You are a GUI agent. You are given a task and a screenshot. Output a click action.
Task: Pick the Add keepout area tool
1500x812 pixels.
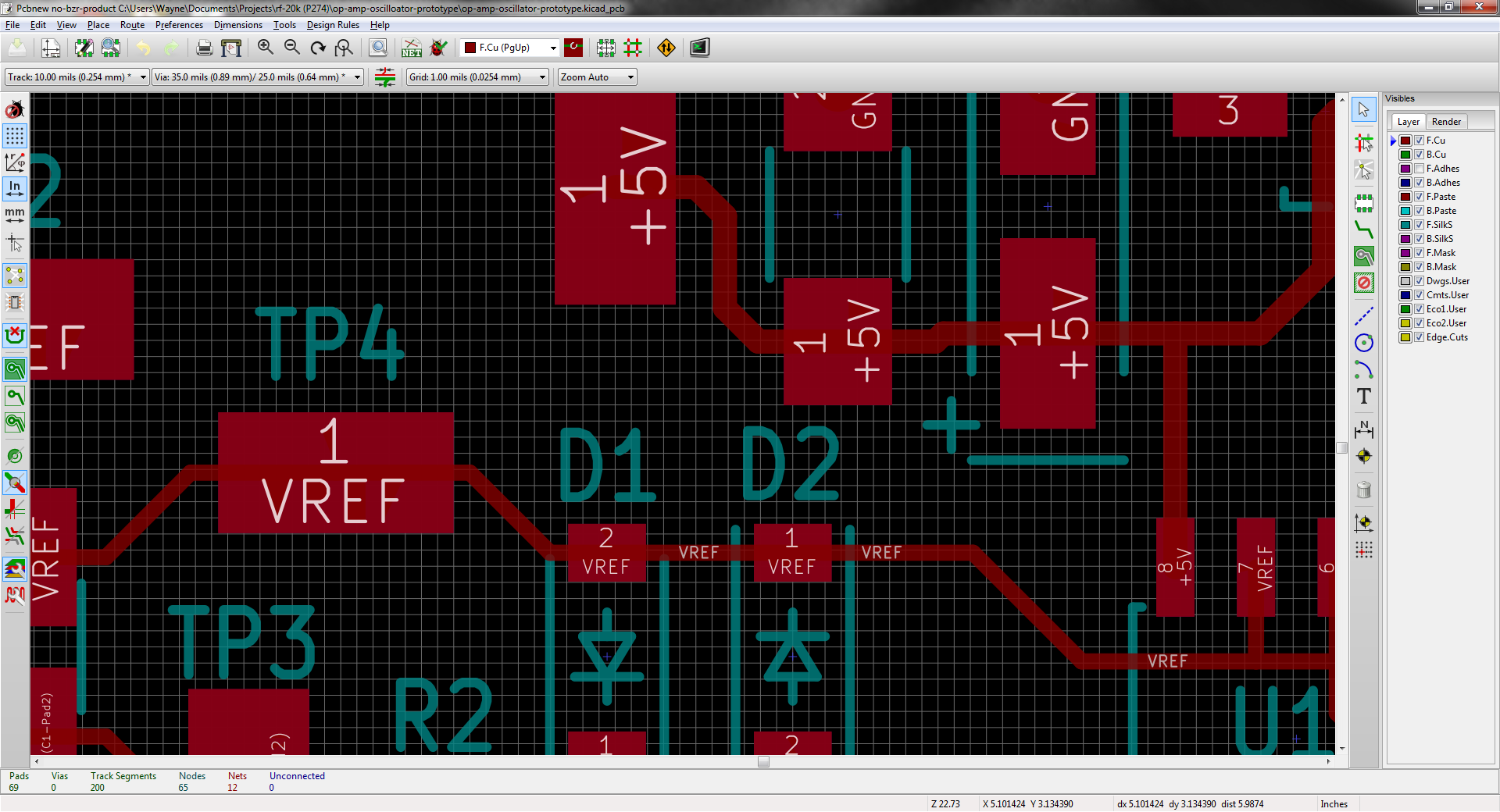click(x=1364, y=283)
